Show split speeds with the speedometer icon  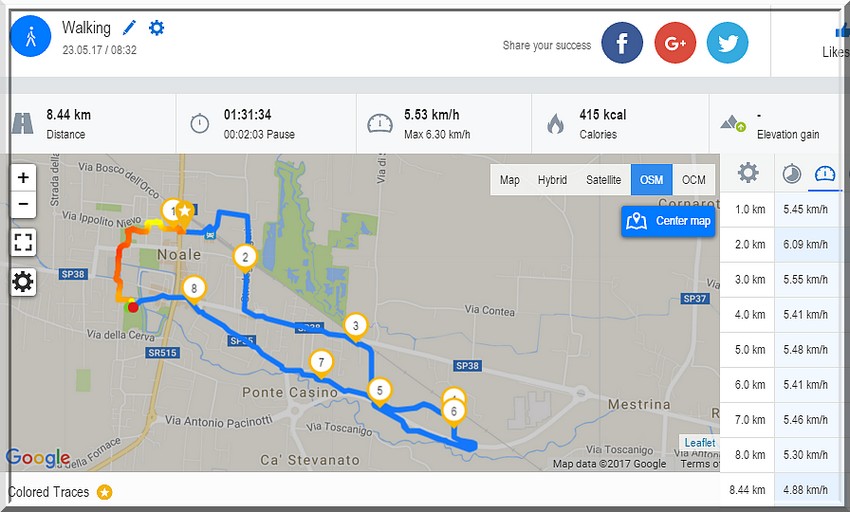click(825, 174)
